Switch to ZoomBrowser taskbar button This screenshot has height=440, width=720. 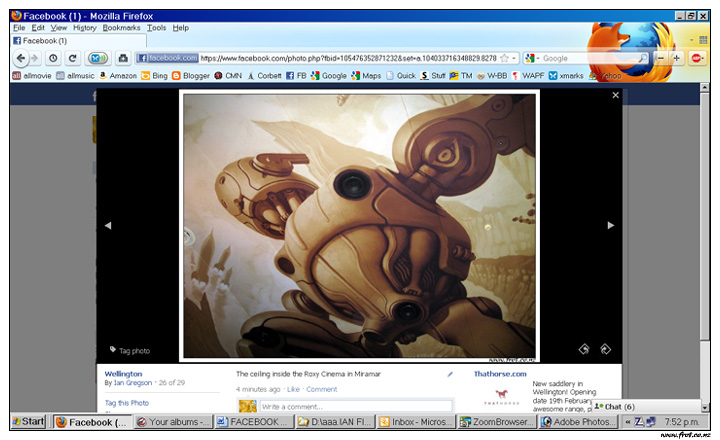497,421
